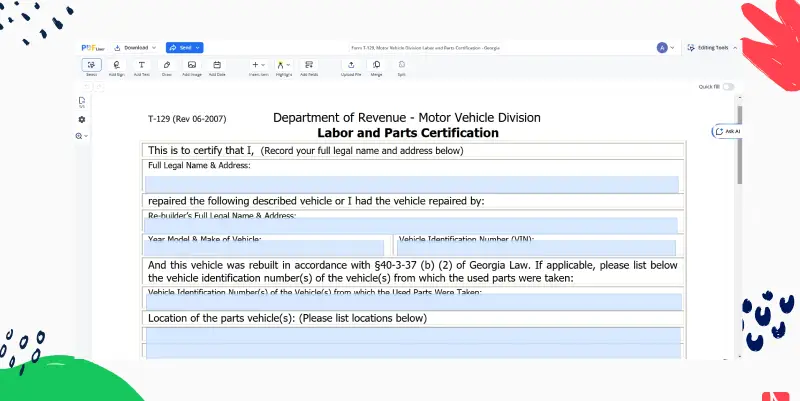Choose the Add Sign tool
The image size is (800, 401).
pos(116,65)
